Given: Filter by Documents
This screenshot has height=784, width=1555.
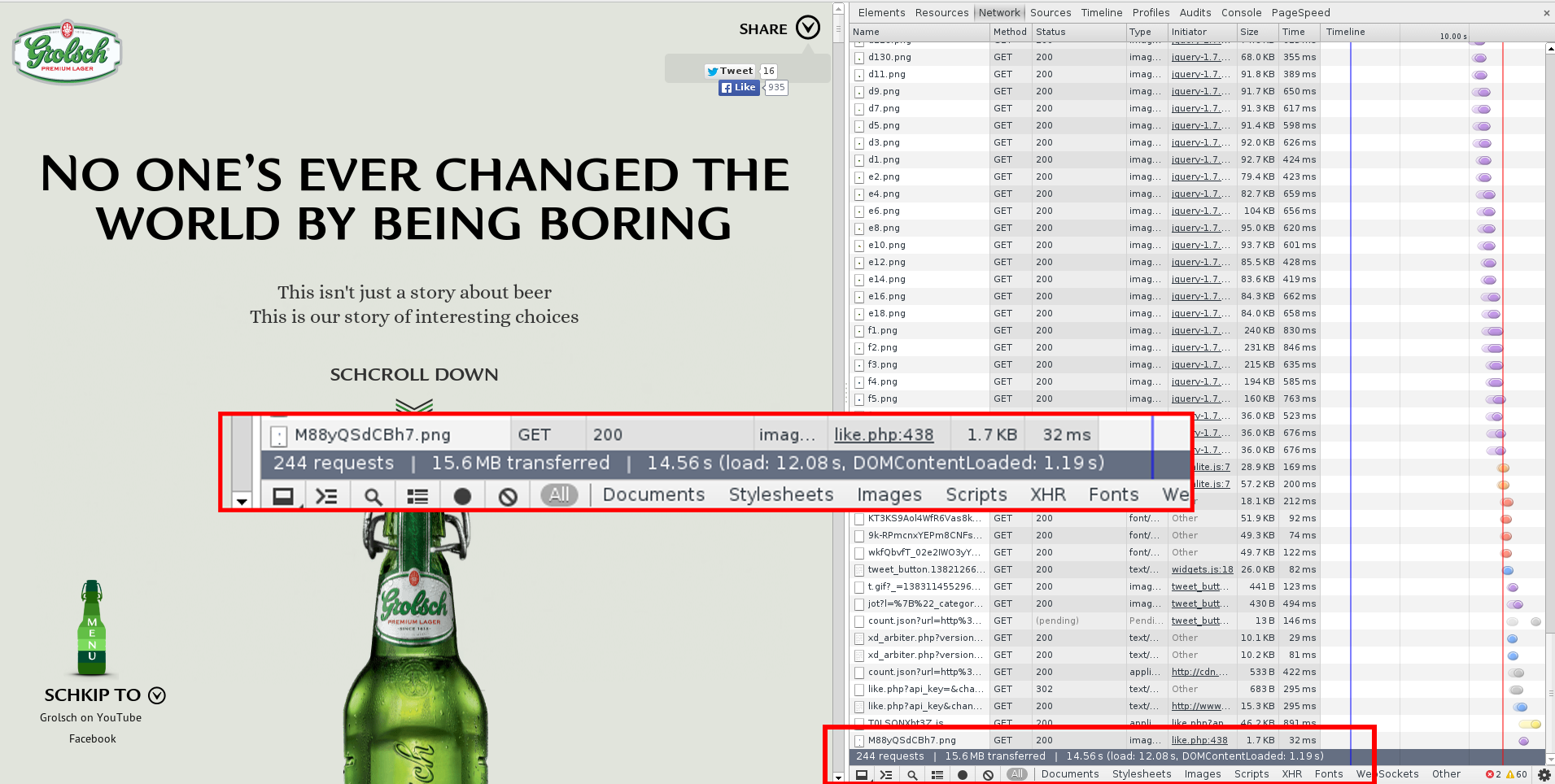Looking at the screenshot, I should point(1070,774).
